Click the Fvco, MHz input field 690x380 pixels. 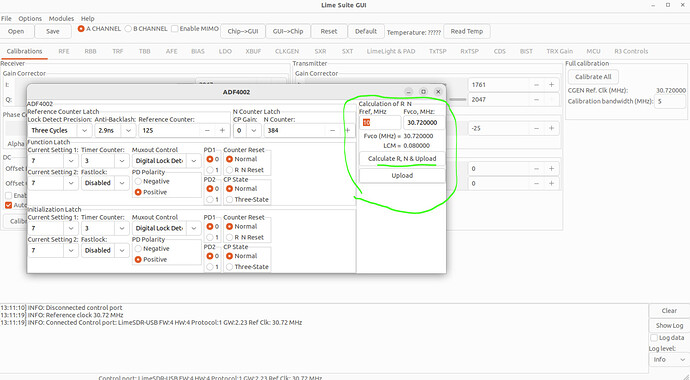pyautogui.click(x=424, y=123)
